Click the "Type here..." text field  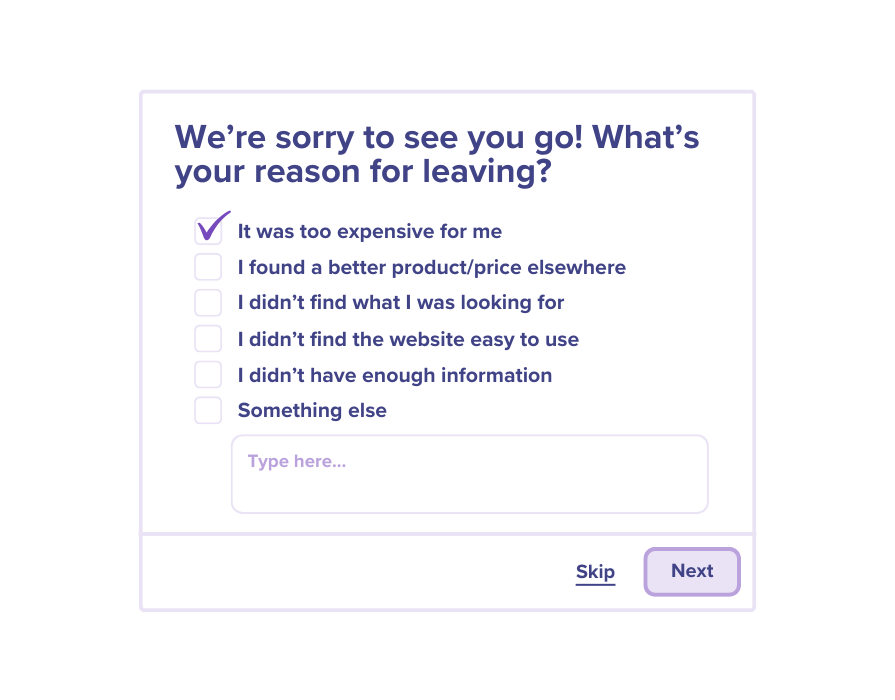point(468,473)
